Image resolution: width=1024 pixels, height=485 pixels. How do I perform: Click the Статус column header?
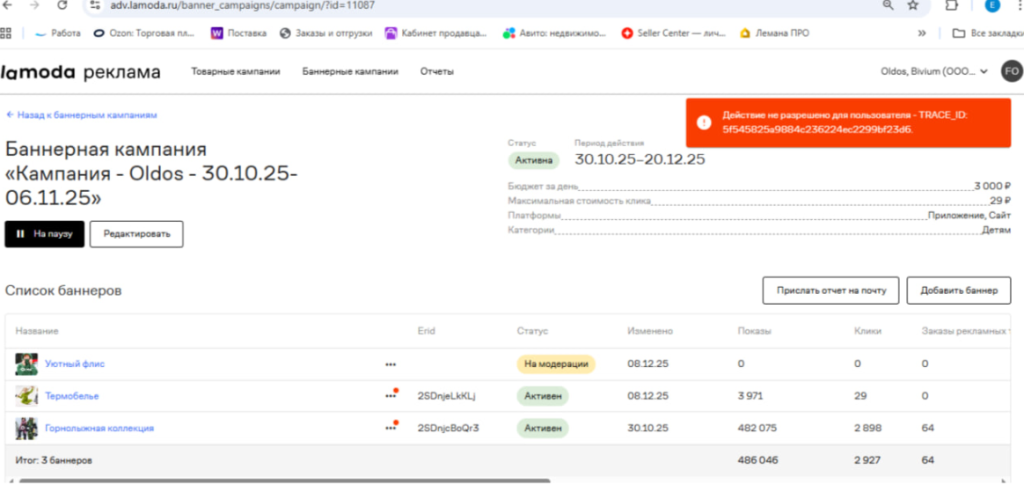point(532,331)
